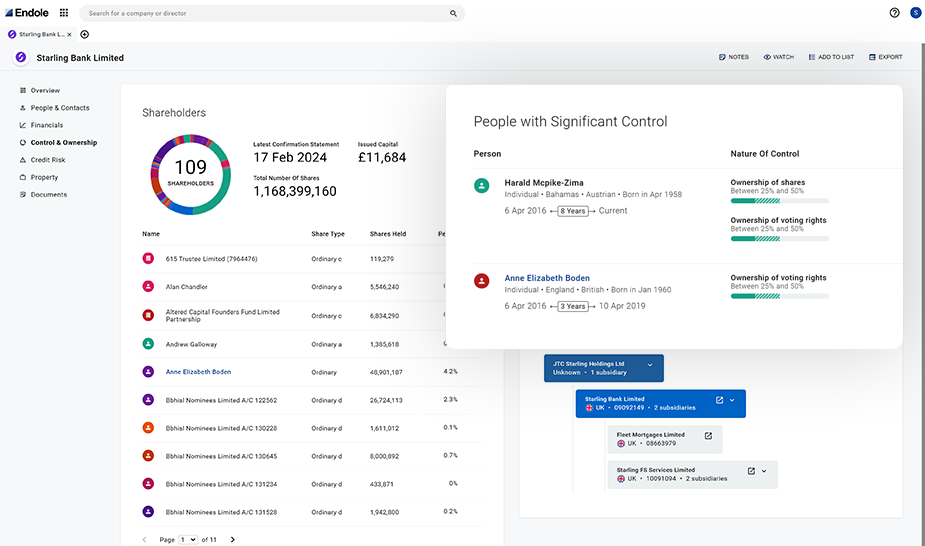925x546 pixels.
Task: Go to next shareholders page
Action: click(x=232, y=540)
